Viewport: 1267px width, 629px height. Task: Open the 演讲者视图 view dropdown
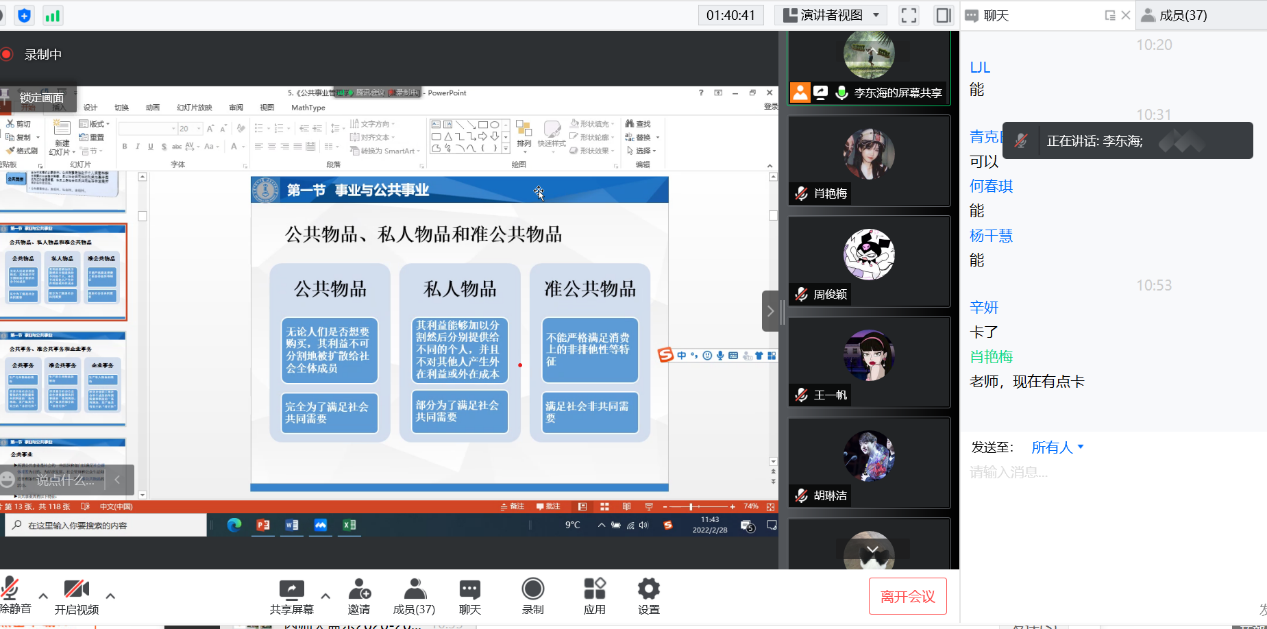click(x=832, y=15)
